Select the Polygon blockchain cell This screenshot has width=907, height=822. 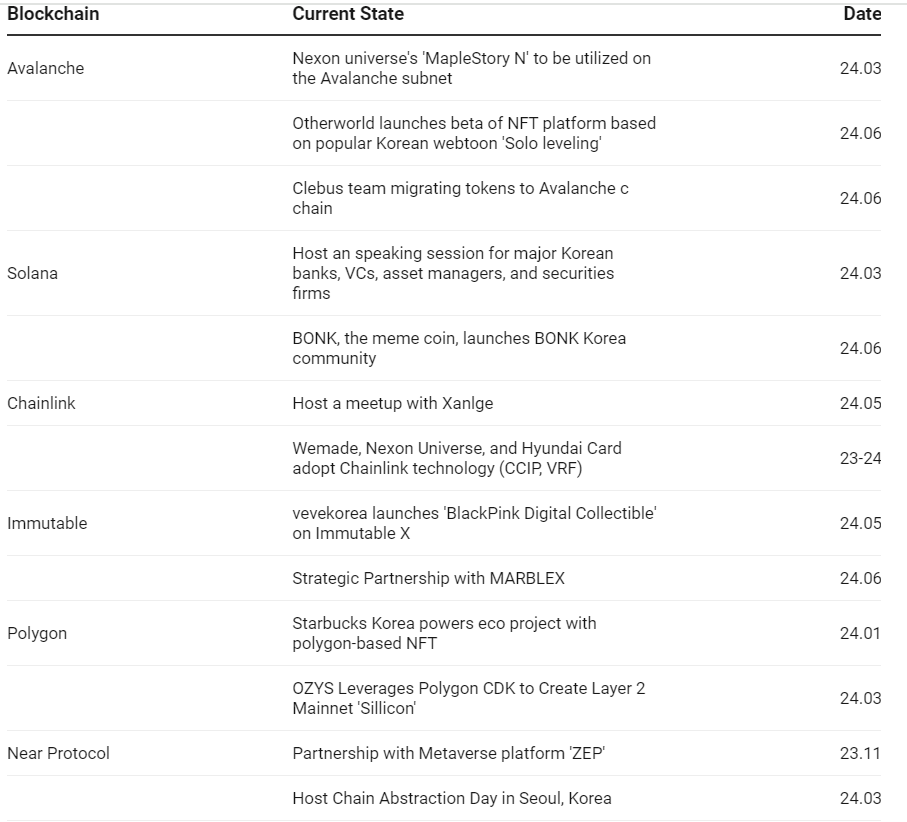[37, 633]
